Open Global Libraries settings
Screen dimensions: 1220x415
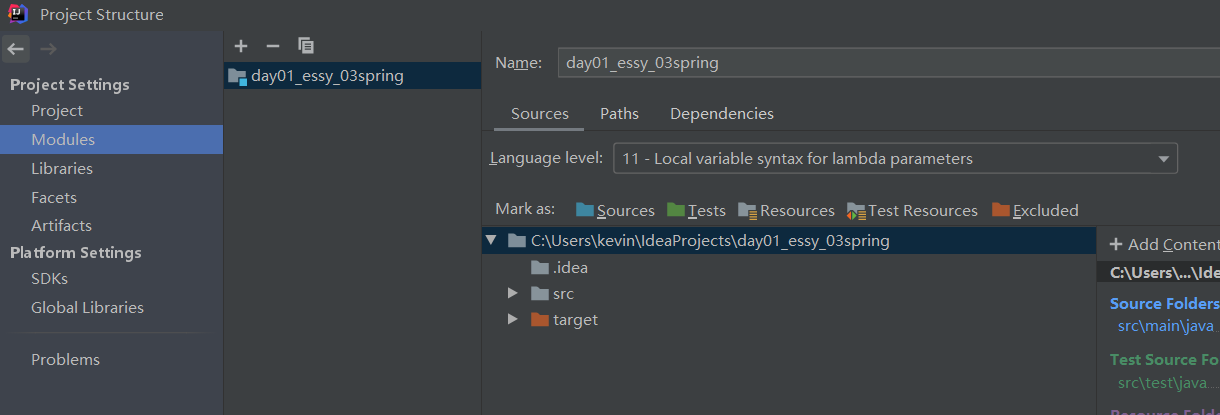pyautogui.click(x=111, y=308)
